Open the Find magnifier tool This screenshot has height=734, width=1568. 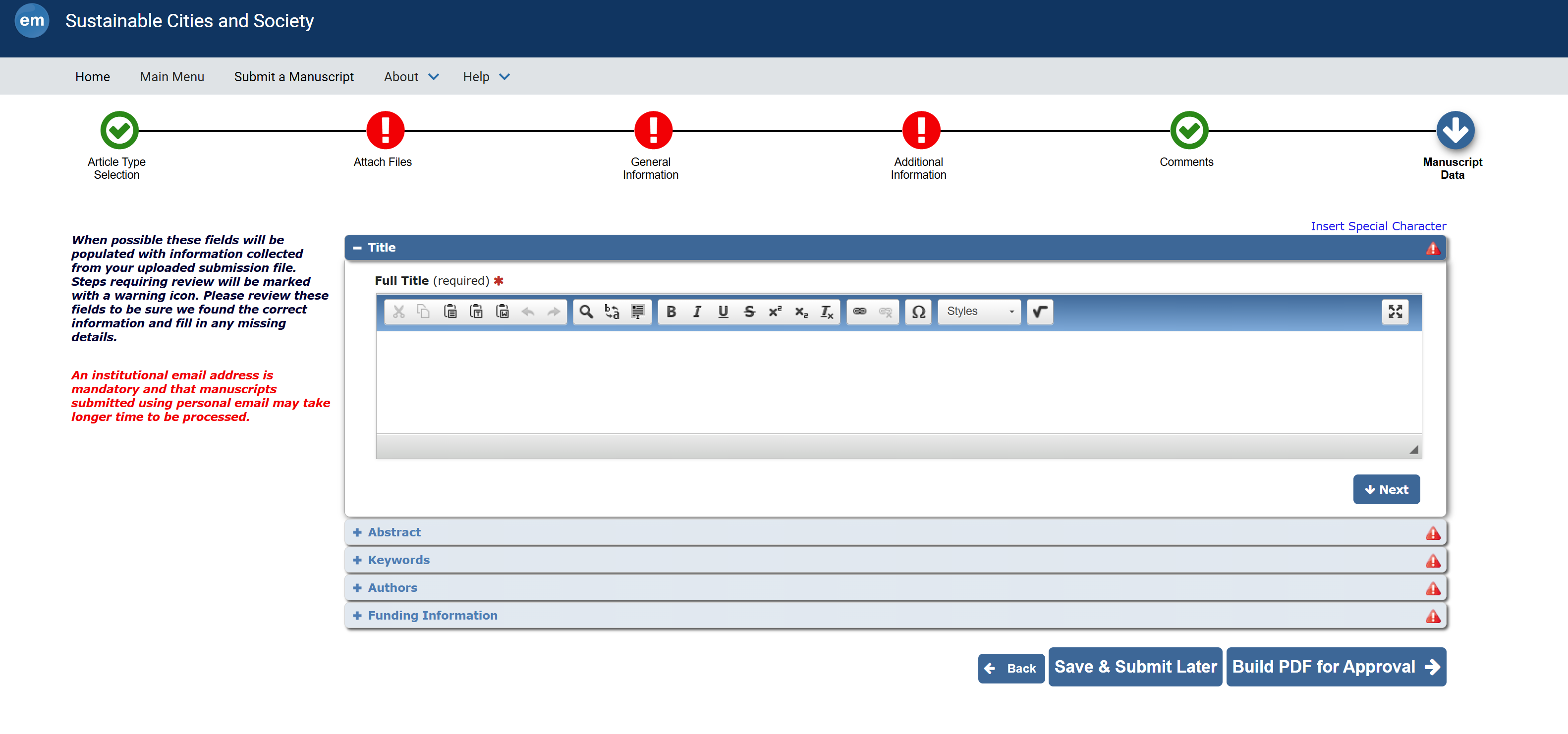coord(586,312)
